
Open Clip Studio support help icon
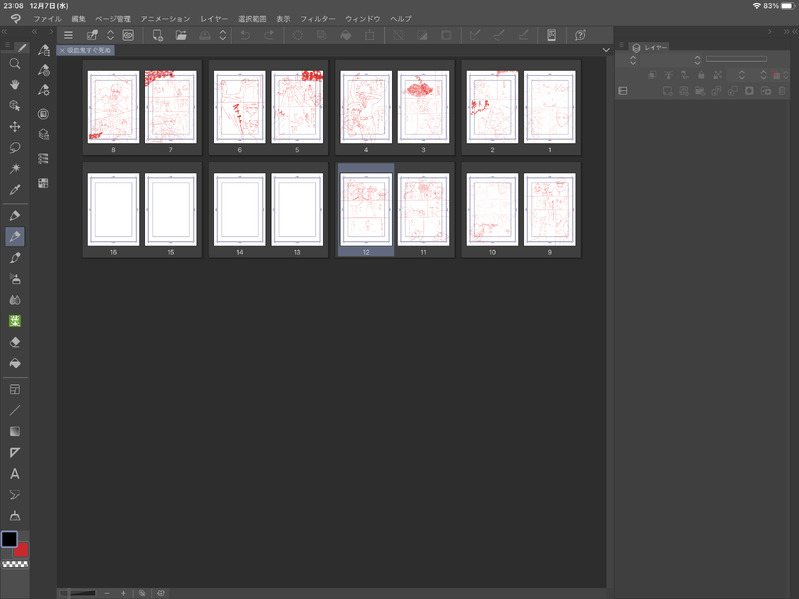point(580,35)
